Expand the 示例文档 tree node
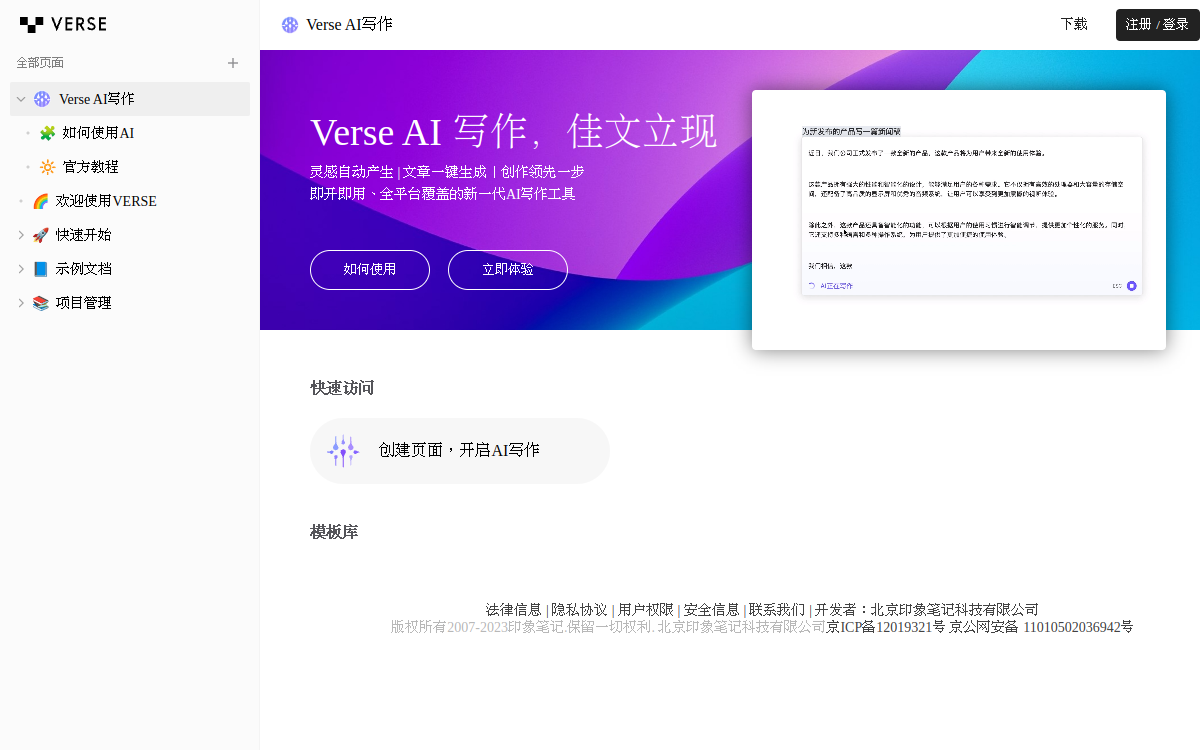The image size is (1200, 750). coord(21,269)
